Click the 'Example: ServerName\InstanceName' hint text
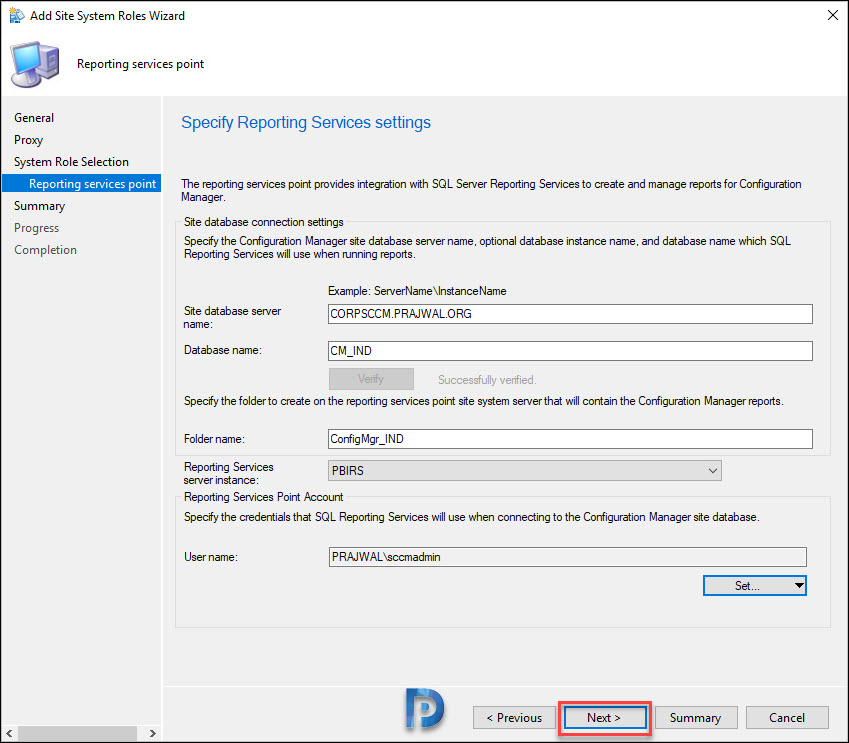The height and width of the screenshot is (743, 849). click(x=417, y=291)
